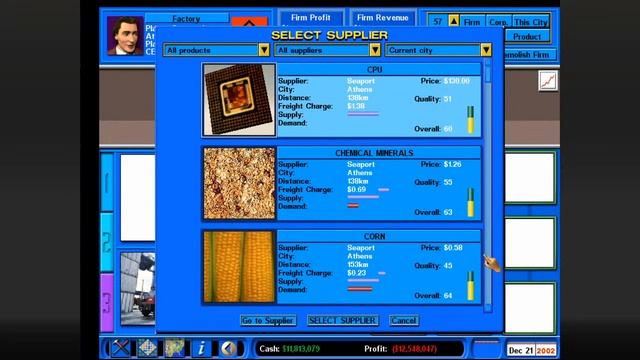
Task: Click Go to Supplier button
Action: 268,320
